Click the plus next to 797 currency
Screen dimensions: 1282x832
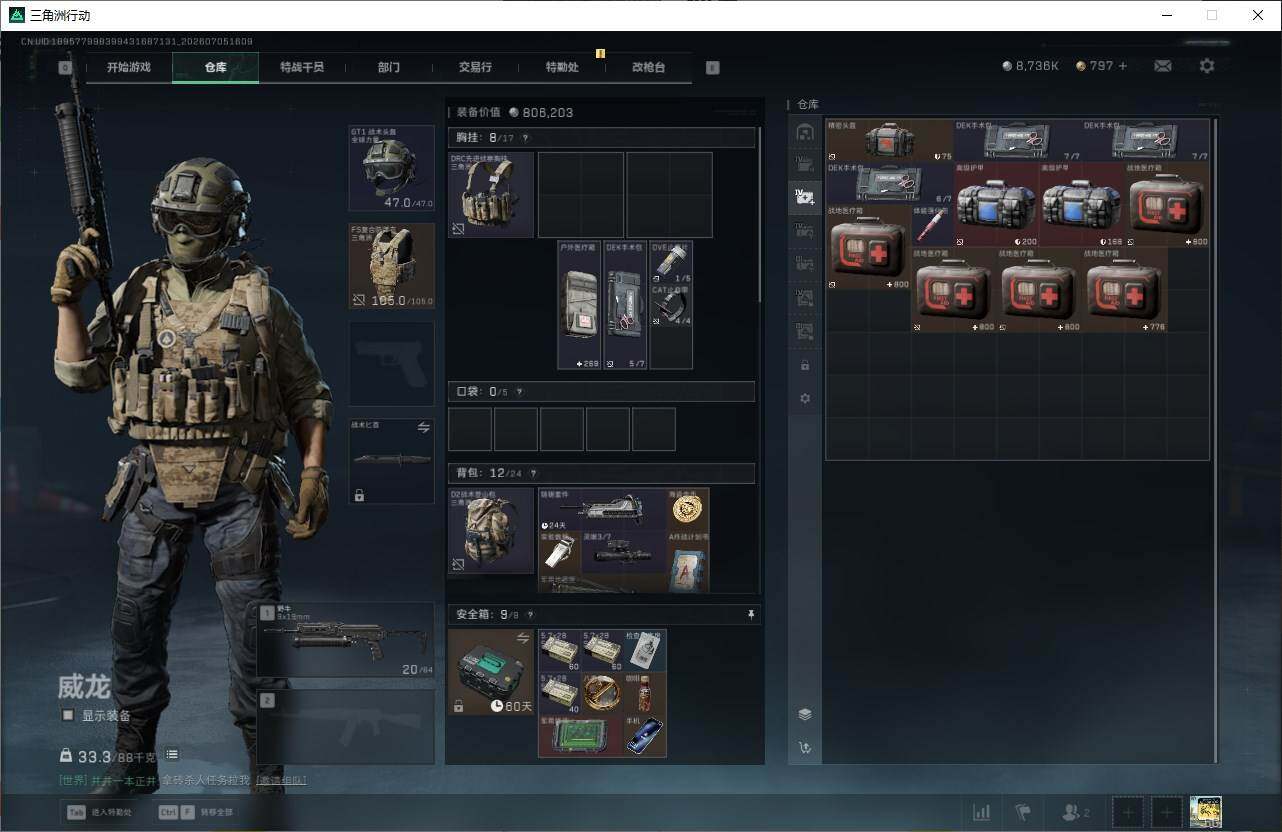[1122, 66]
